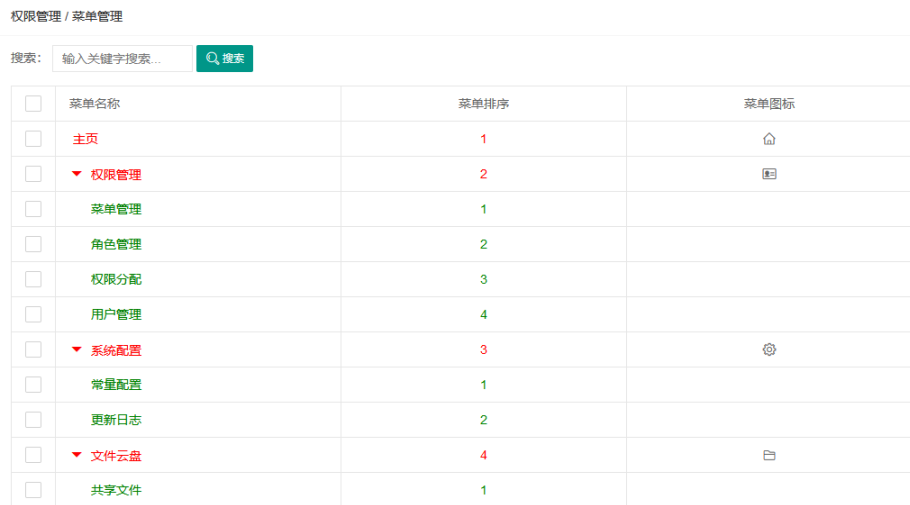Tick the checkbox for 角色管理 row
The width and height of the screenshot is (910, 505).
pos(33,244)
